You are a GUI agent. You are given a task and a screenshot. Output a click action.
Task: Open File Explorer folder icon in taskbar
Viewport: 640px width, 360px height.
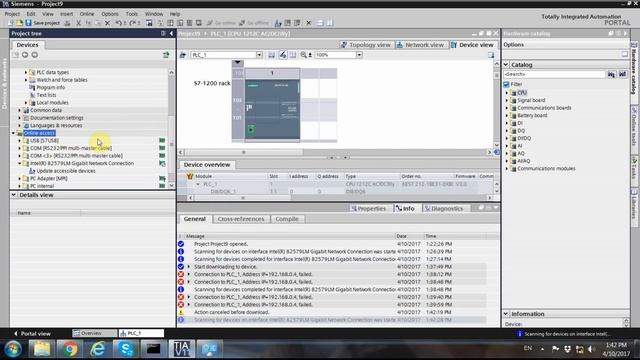coord(42,349)
